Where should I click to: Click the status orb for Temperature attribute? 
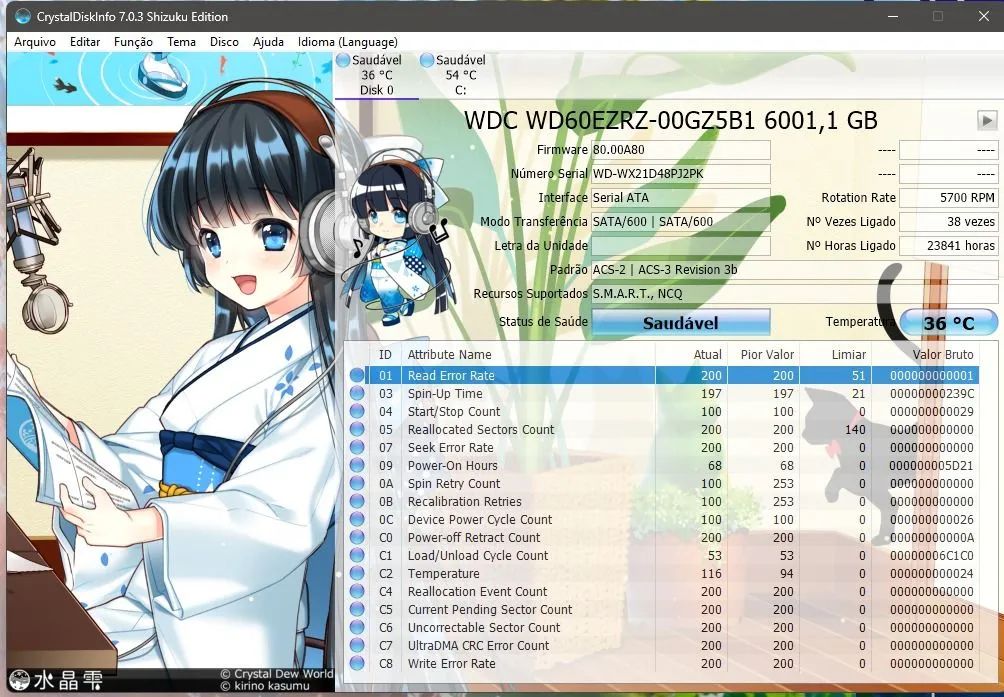[357, 573]
